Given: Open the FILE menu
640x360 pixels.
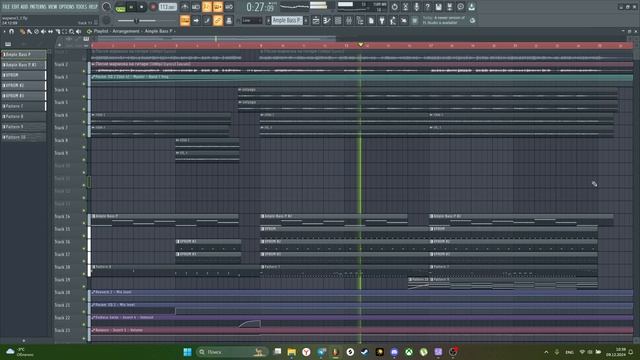Looking at the screenshot, I should pyautogui.click(x=6, y=7).
